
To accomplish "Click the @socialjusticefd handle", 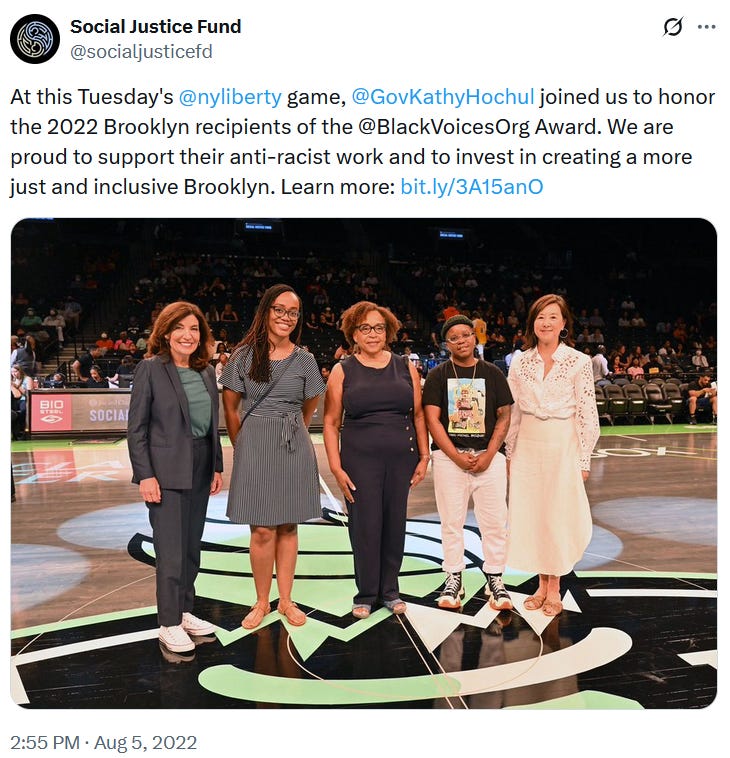I will (141, 52).
